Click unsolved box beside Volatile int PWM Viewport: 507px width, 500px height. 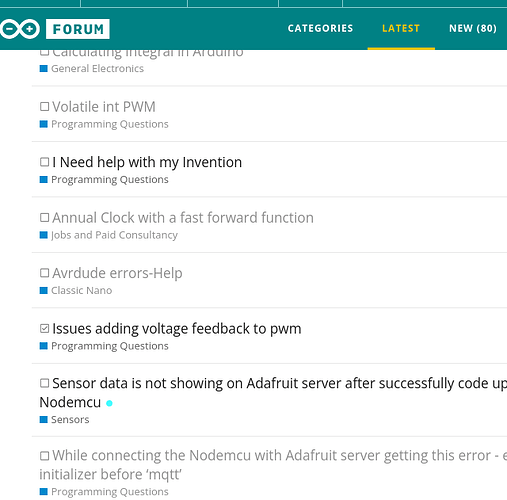(x=44, y=107)
